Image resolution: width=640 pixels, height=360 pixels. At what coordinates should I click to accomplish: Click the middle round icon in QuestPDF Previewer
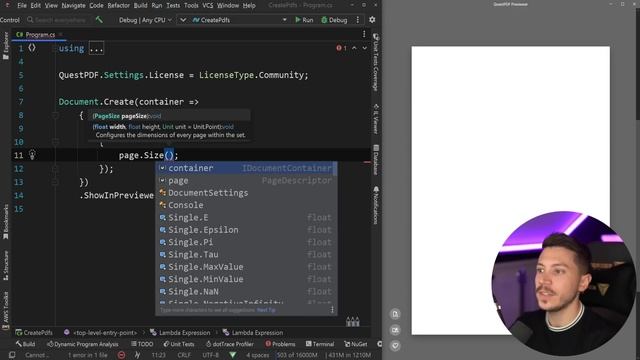click(395, 330)
